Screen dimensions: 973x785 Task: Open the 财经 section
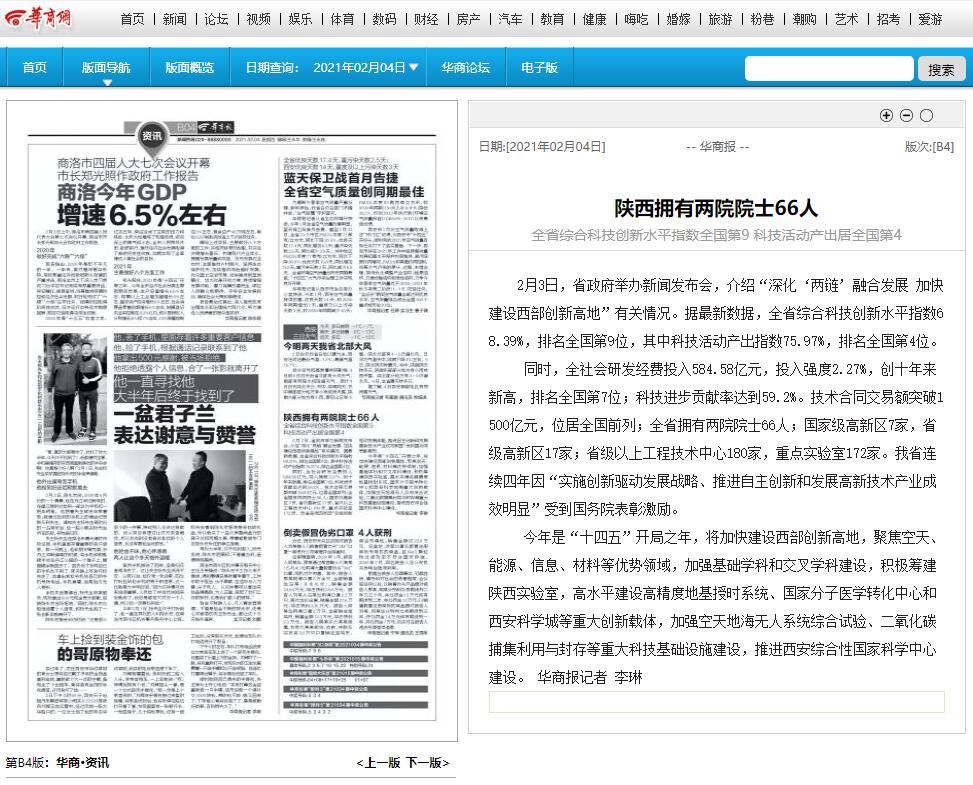[426, 19]
